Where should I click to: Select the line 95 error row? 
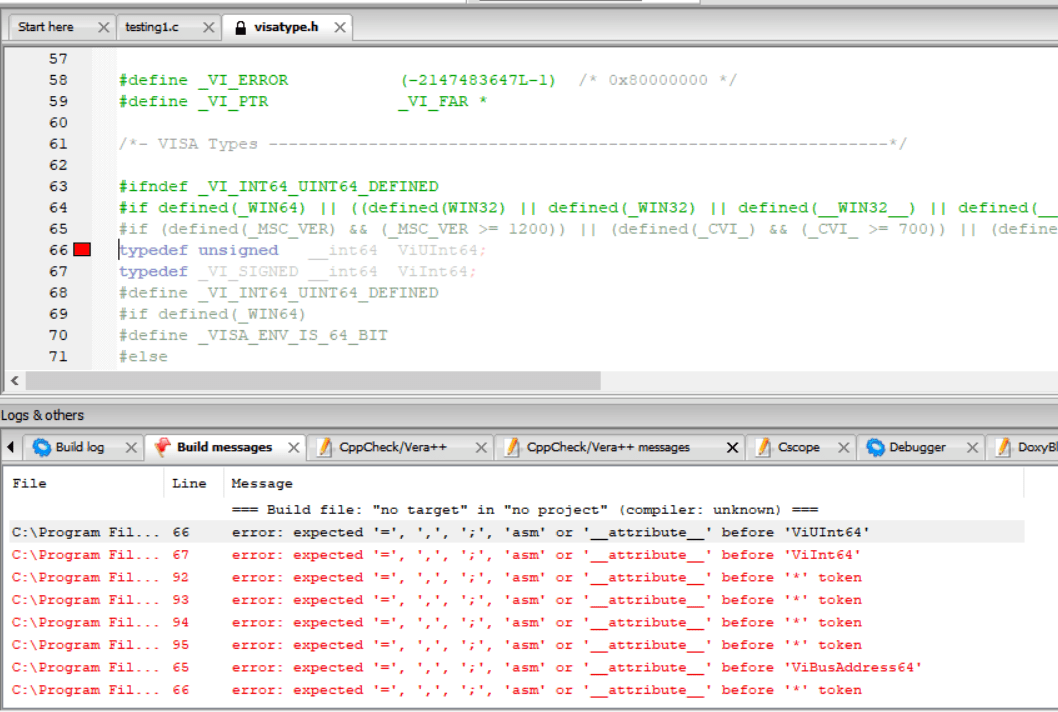tap(517, 645)
